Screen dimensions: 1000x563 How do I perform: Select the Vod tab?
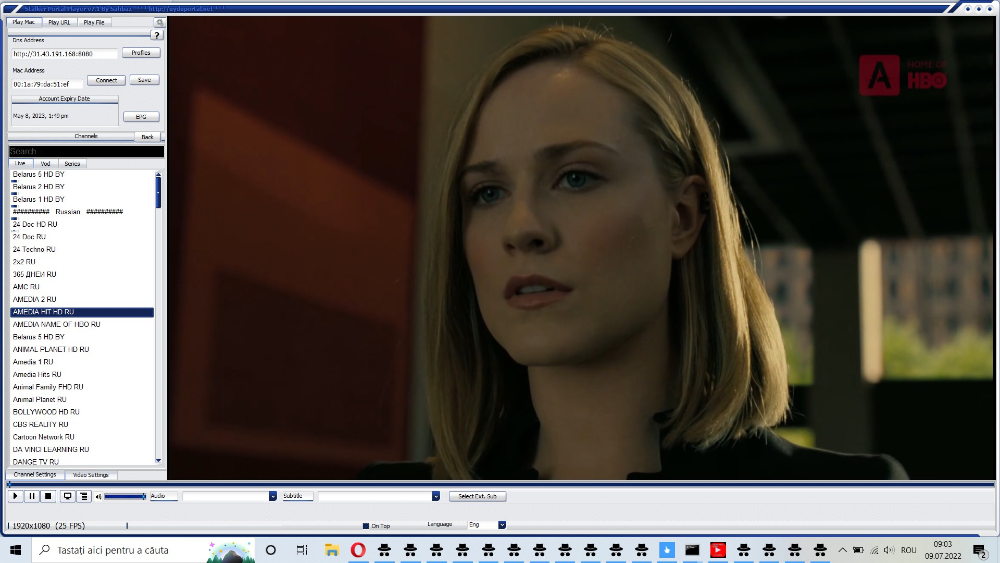pos(45,164)
